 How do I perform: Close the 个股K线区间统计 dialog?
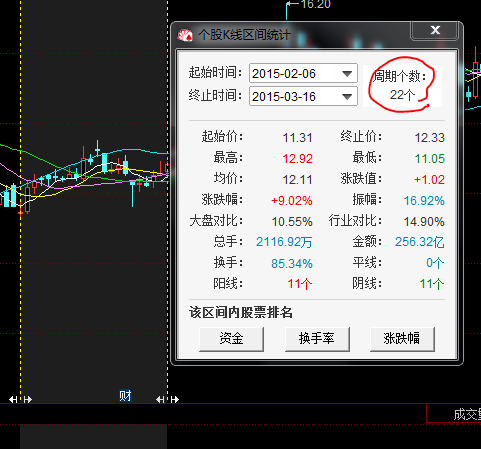(x=435, y=30)
